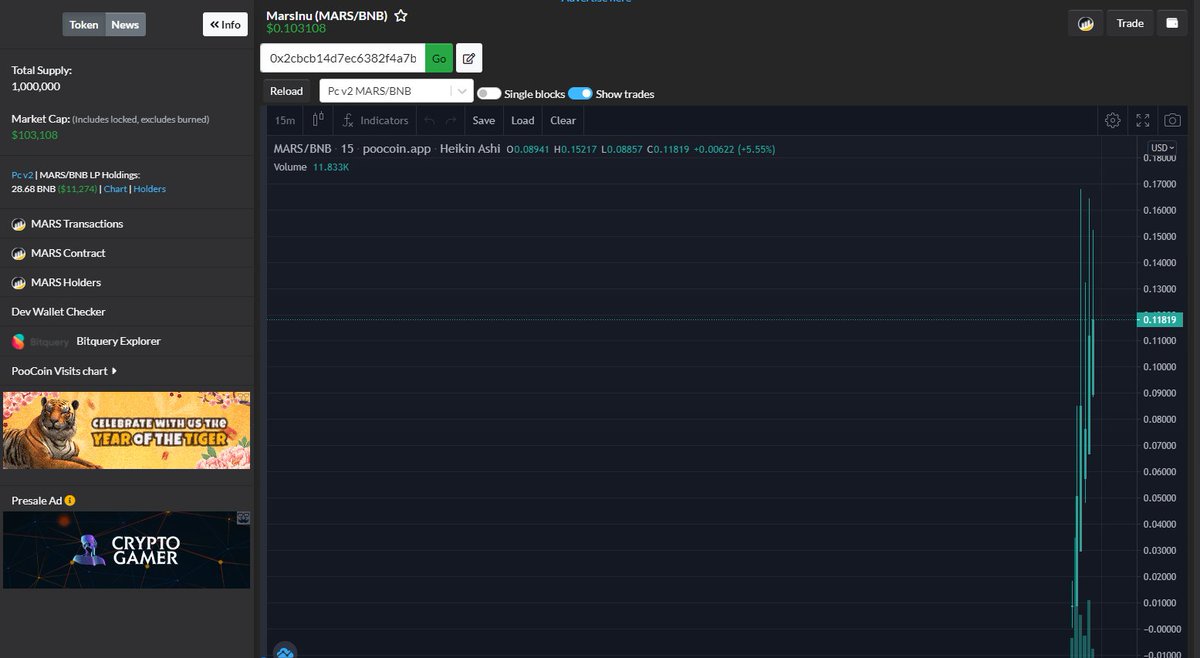Image resolution: width=1200 pixels, height=658 pixels.
Task: Clear the chart drawings
Action: 563,120
